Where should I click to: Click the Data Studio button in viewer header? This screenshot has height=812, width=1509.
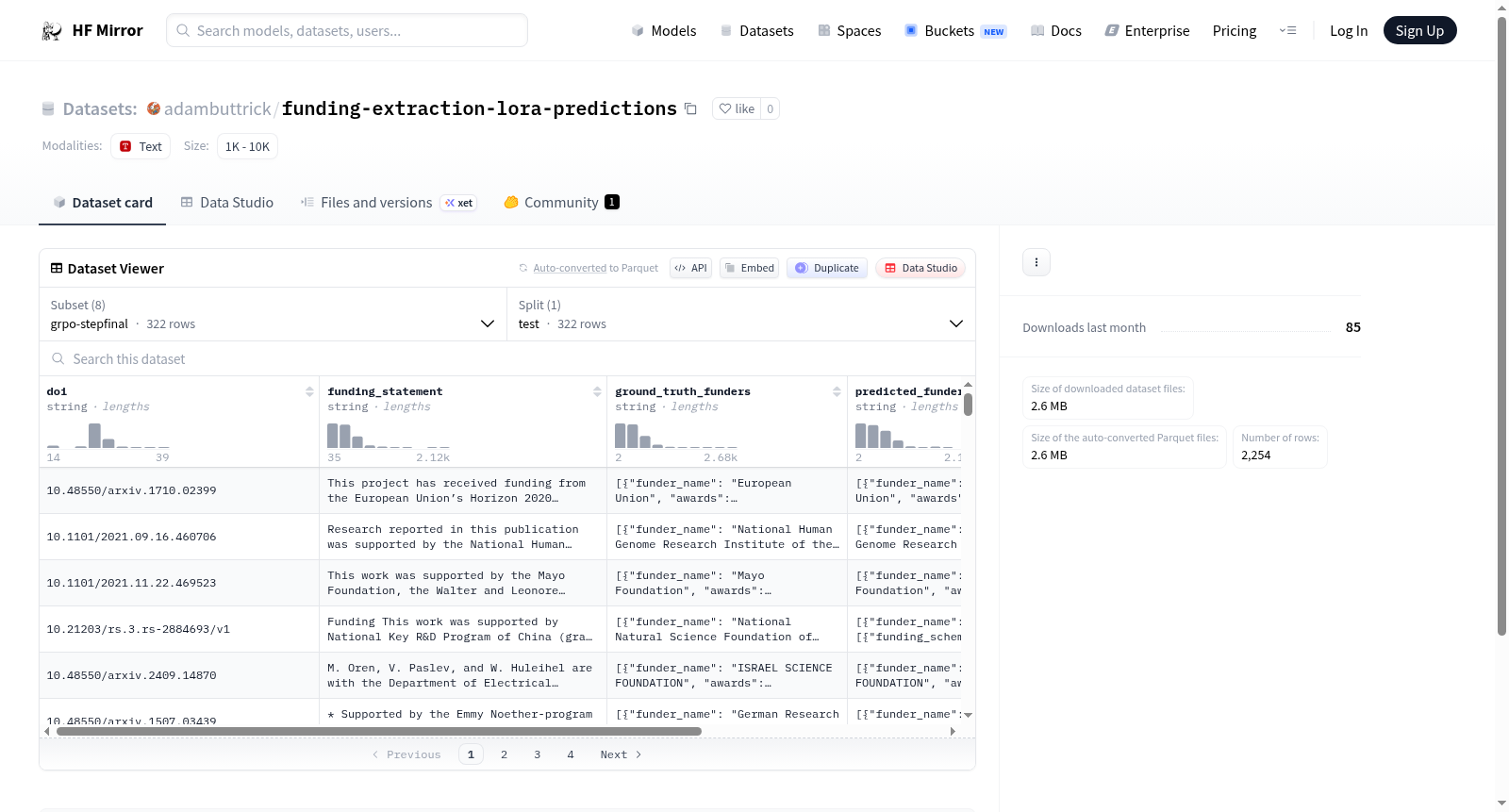pos(920,268)
